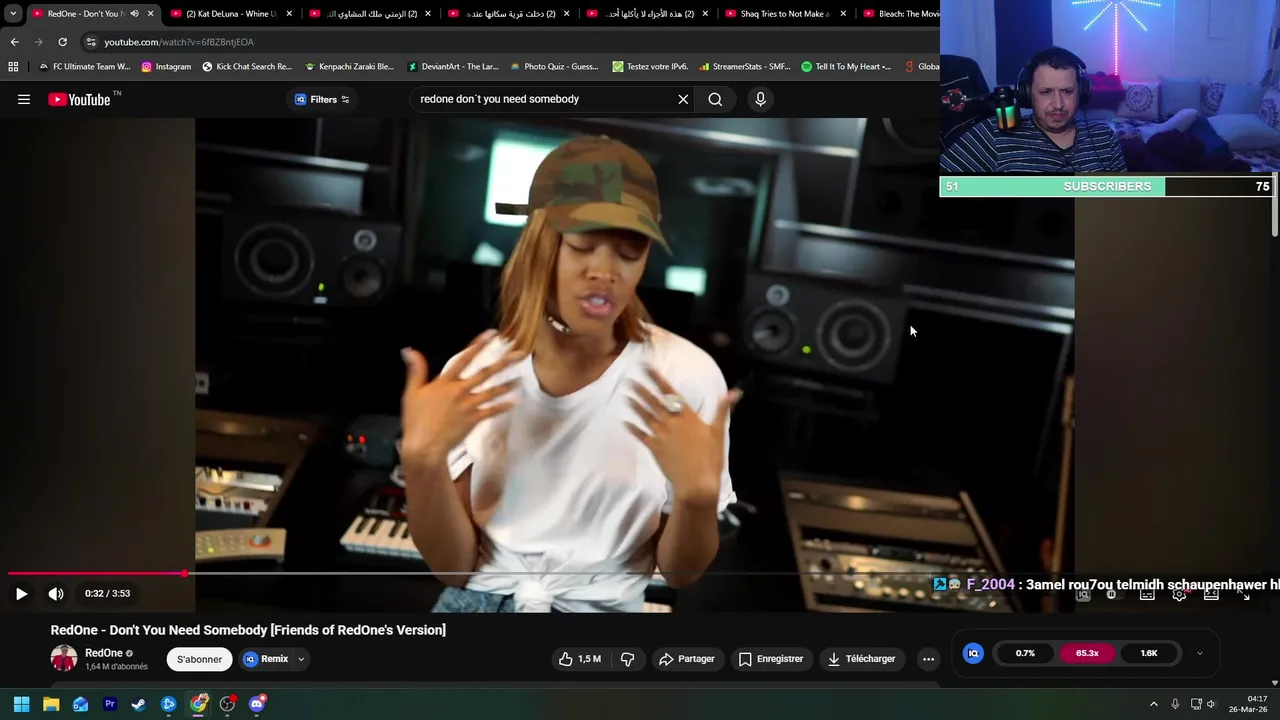Open the Windows Start menu
The height and width of the screenshot is (720, 1280).
coord(21,704)
